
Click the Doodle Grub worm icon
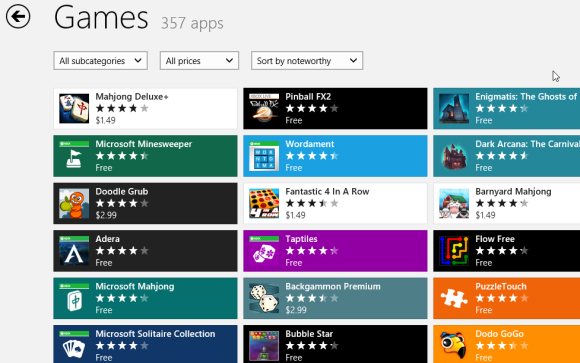tap(74, 203)
